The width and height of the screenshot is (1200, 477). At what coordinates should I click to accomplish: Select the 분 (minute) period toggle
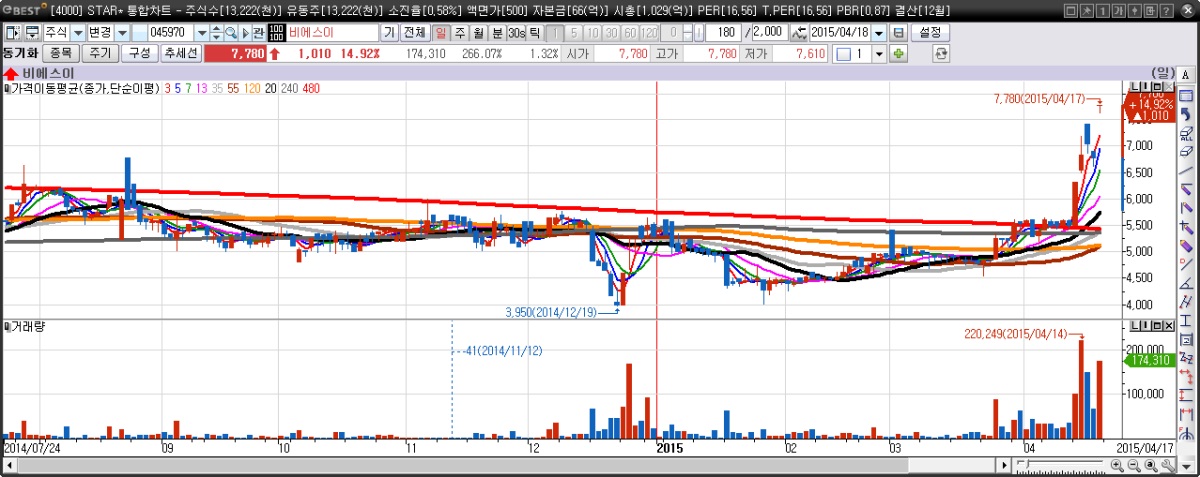coord(497,33)
